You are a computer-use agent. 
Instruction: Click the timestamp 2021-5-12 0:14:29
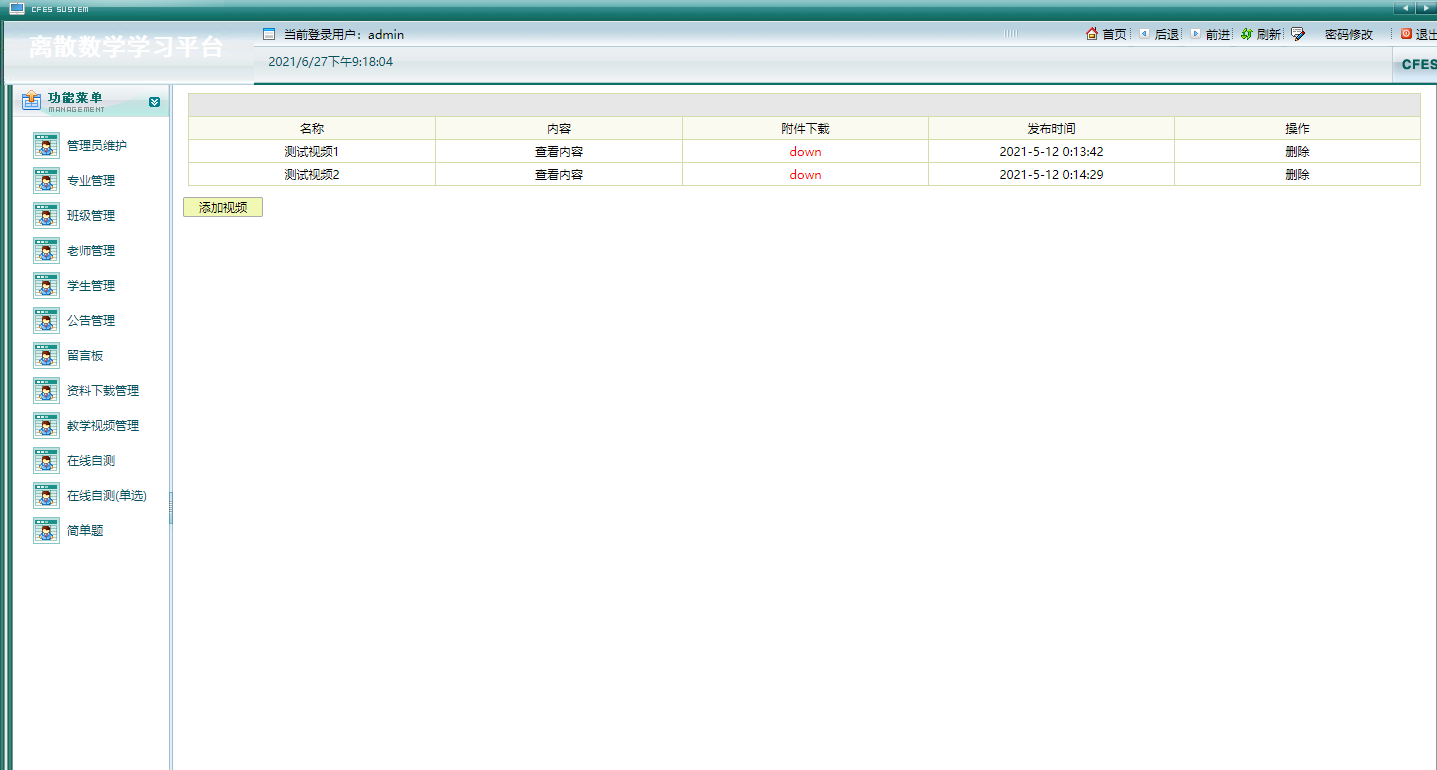click(1051, 175)
